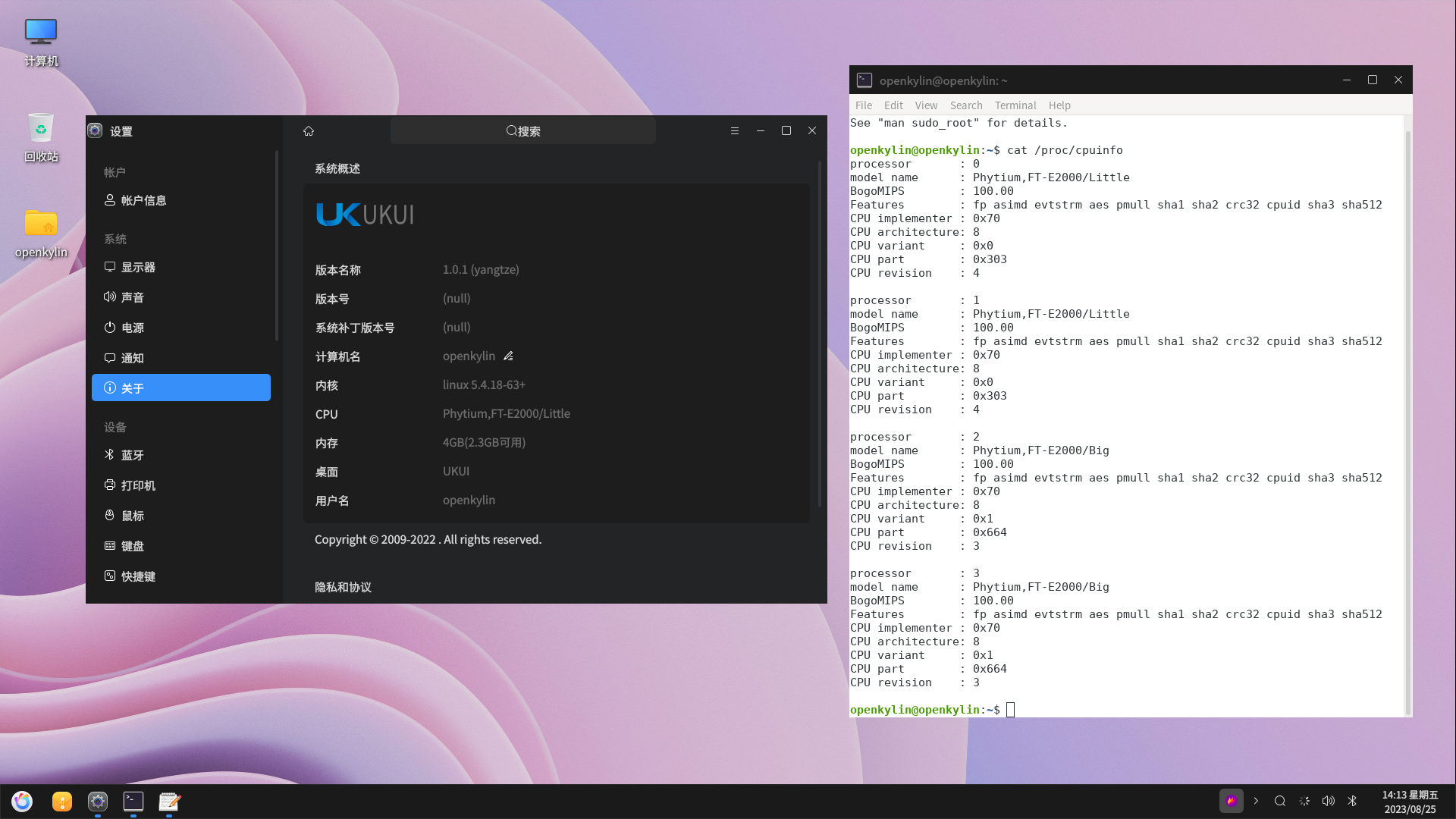Select 帐户信息 in the sidebar

click(181, 200)
